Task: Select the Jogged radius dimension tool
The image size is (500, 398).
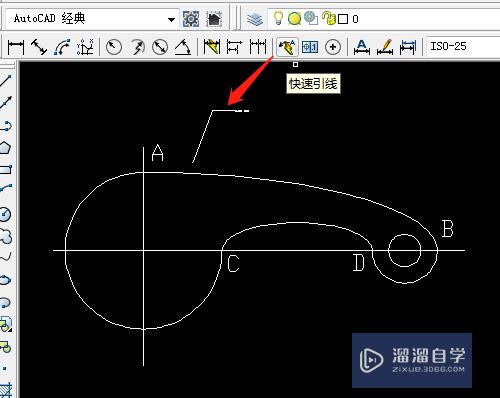Action: click(x=137, y=47)
